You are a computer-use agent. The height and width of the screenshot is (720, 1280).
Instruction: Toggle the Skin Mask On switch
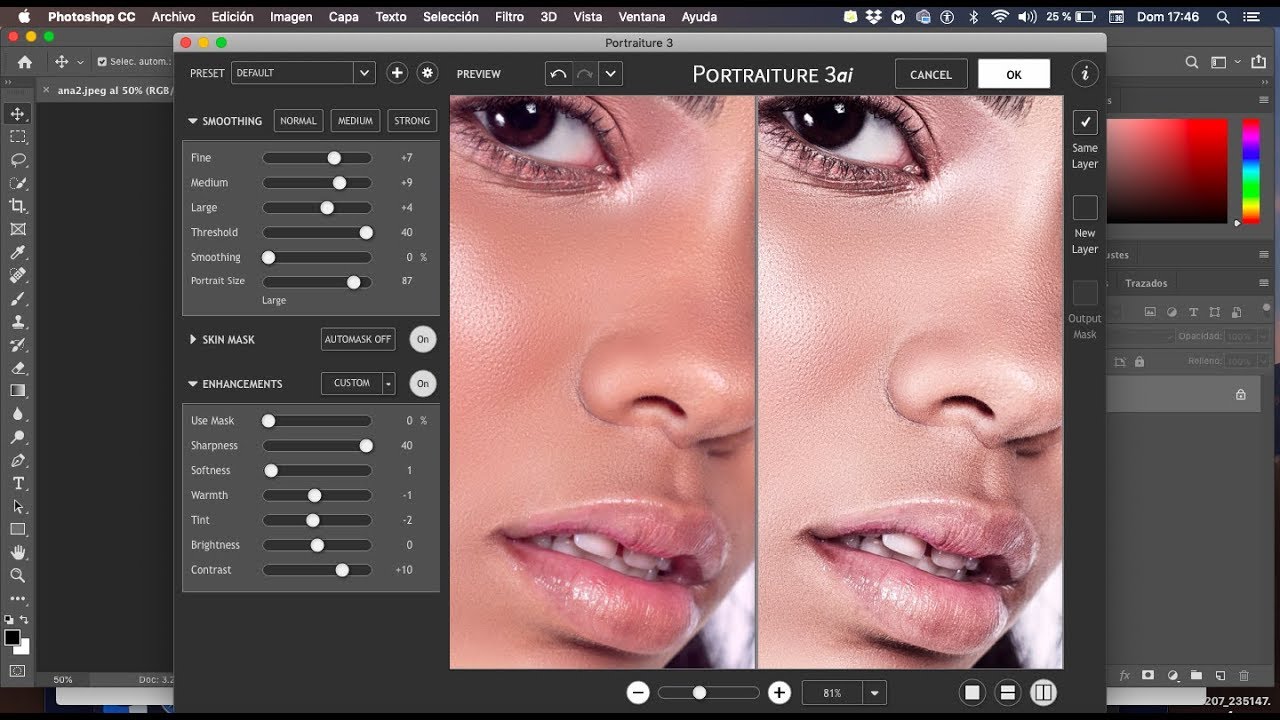423,340
